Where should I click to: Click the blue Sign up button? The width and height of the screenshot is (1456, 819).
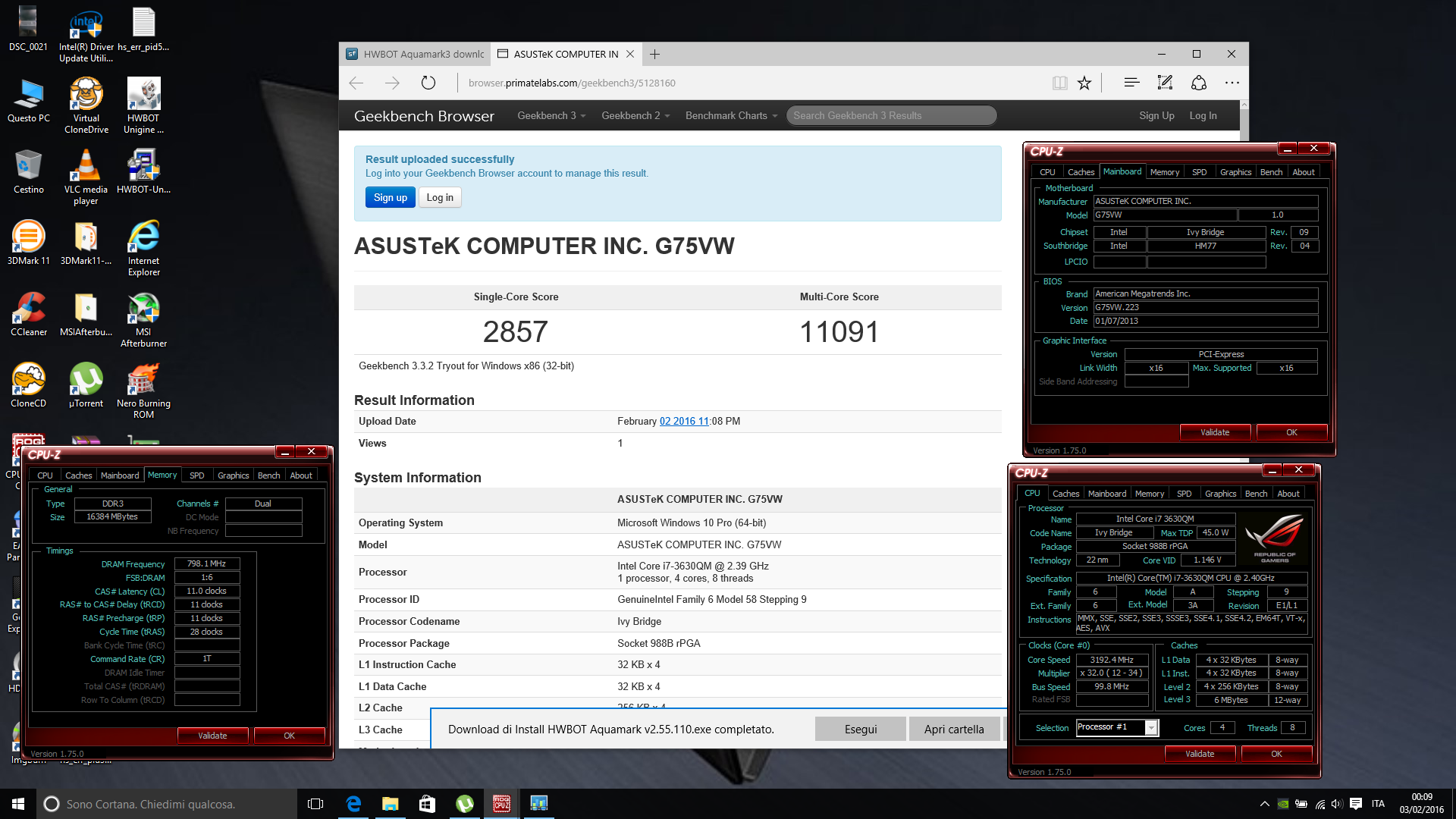coord(390,197)
